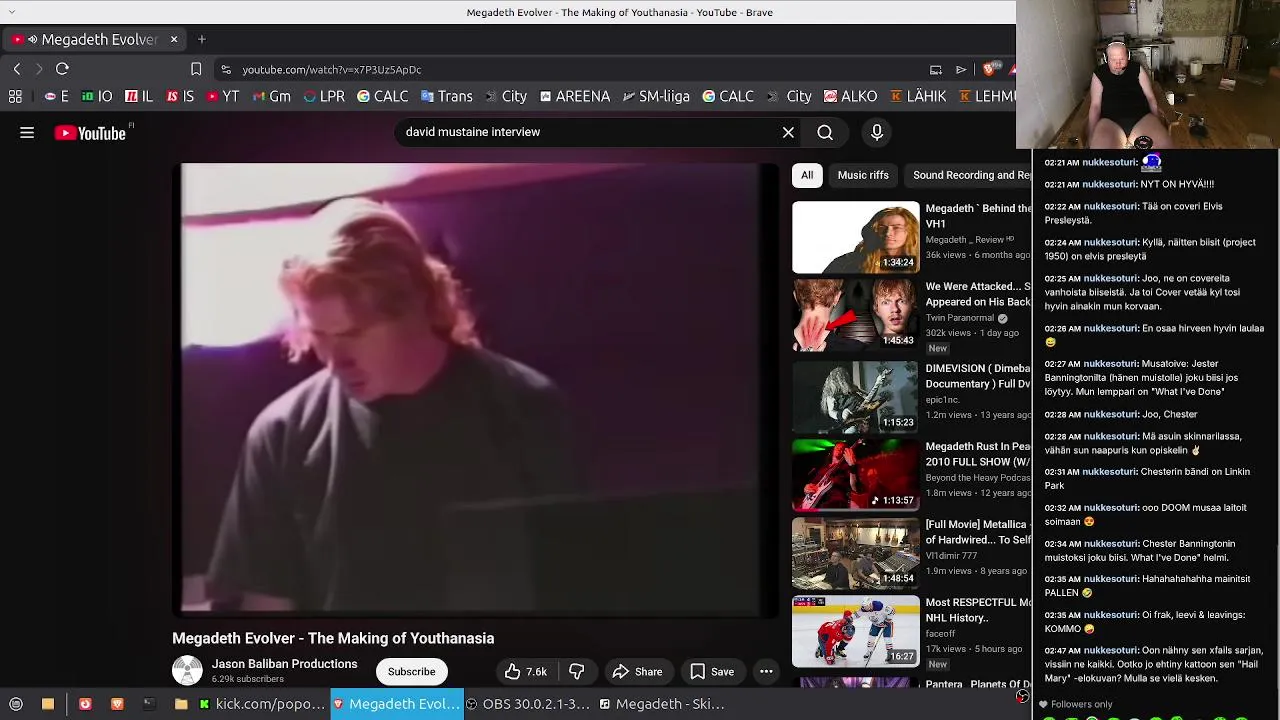Screen dimensions: 1280x720
Task: Open the taskbar start menu icon
Action: pyautogui.click(x=16, y=704)
